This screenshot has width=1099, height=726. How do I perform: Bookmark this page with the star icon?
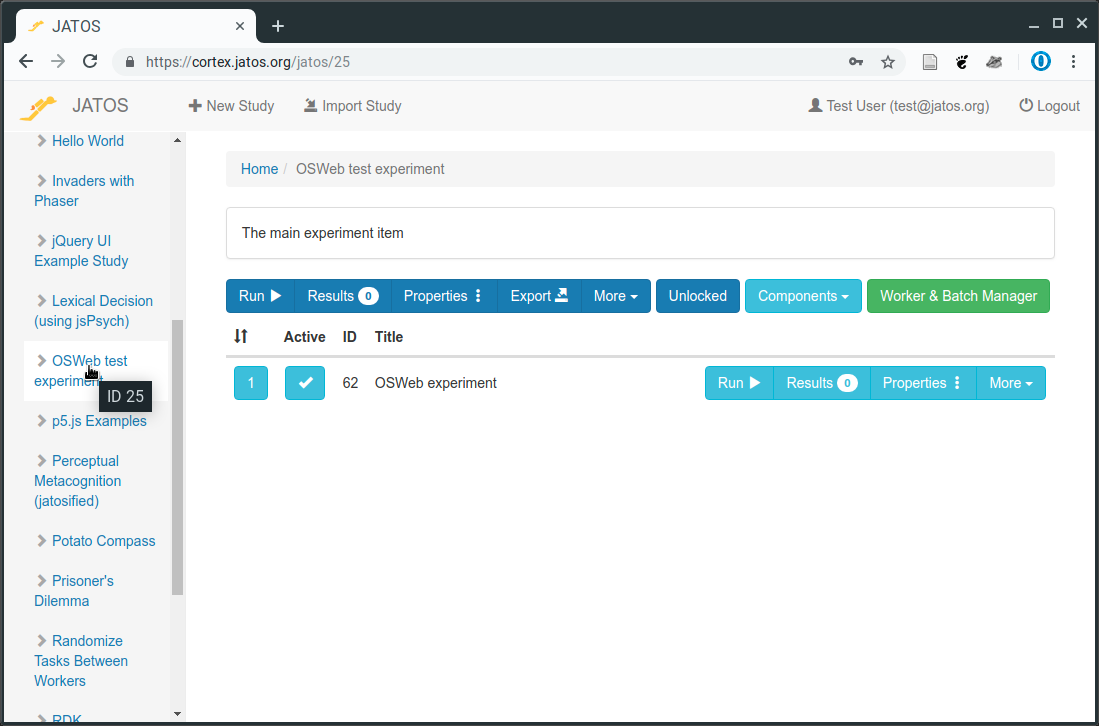click(888, 62)
